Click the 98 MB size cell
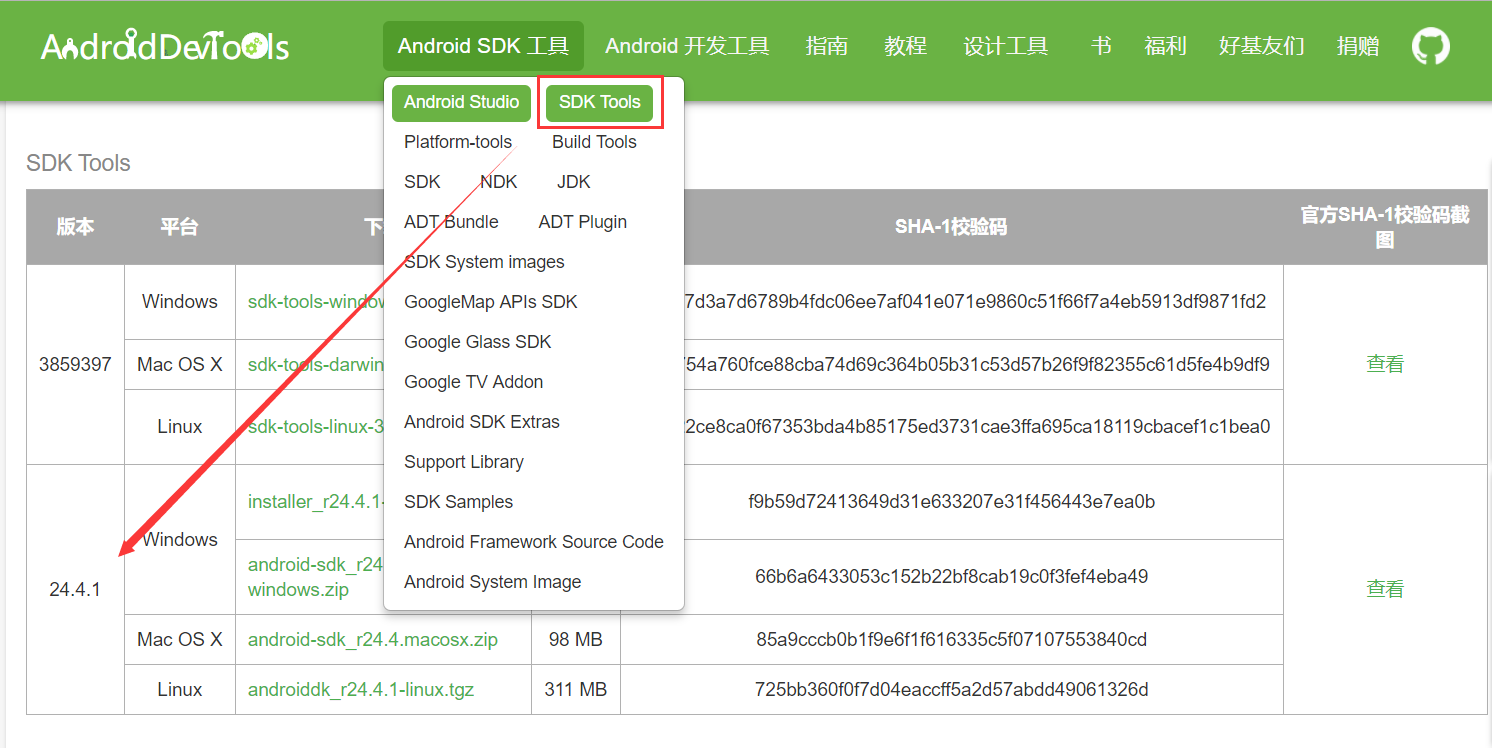This screenshot has height=748, width=1492. coord(576,640)
